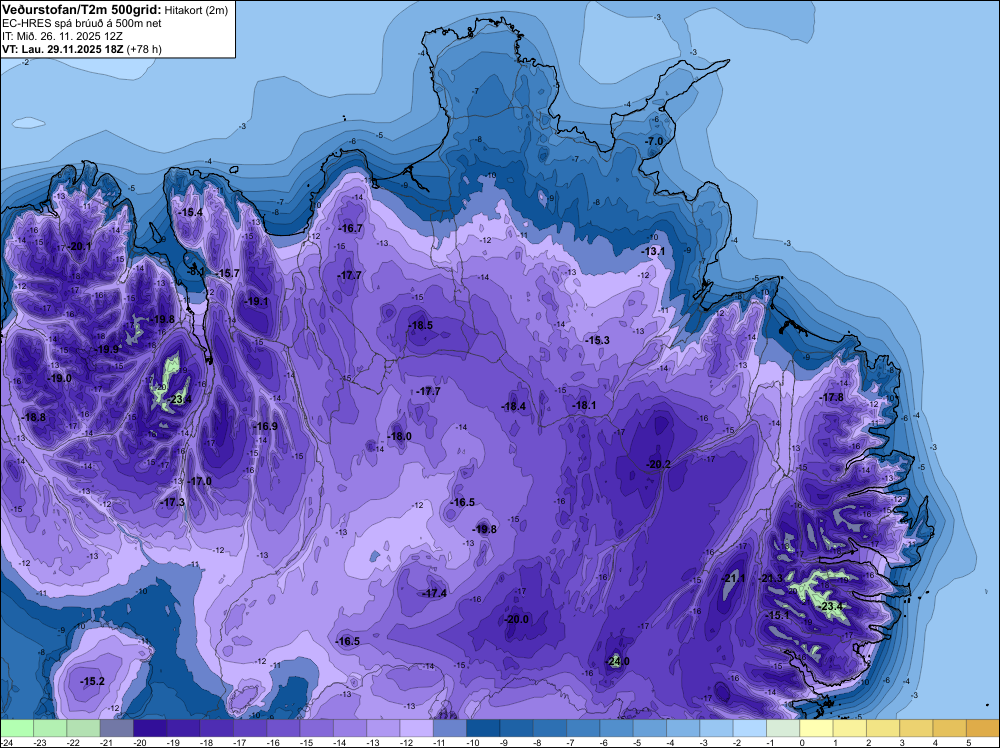
Task: Click the -21.3 temperature label
Action: click(770, 578)
